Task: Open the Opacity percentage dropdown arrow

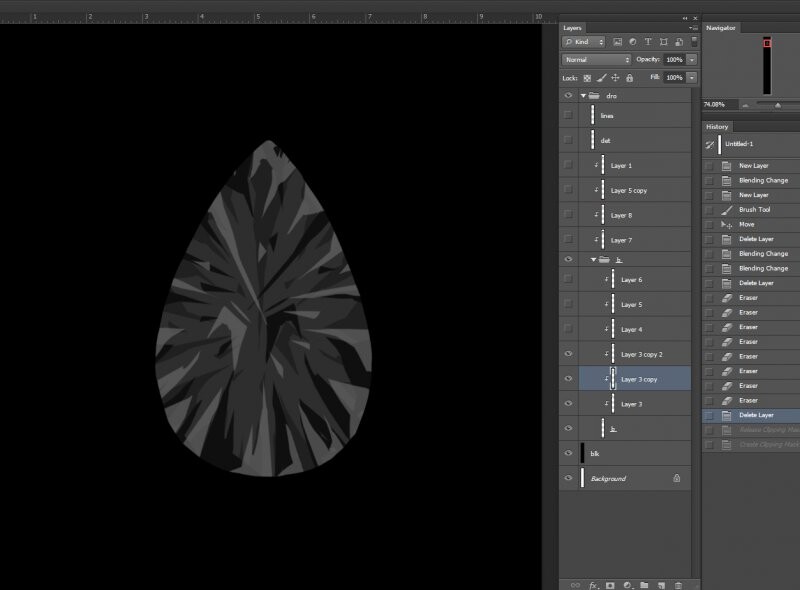Action: [691, 60]
